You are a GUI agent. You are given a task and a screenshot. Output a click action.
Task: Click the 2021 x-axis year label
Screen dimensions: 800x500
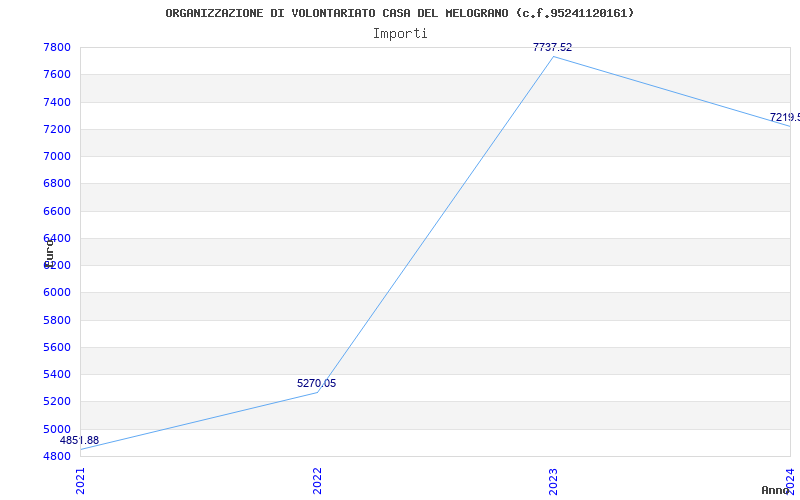80,481
